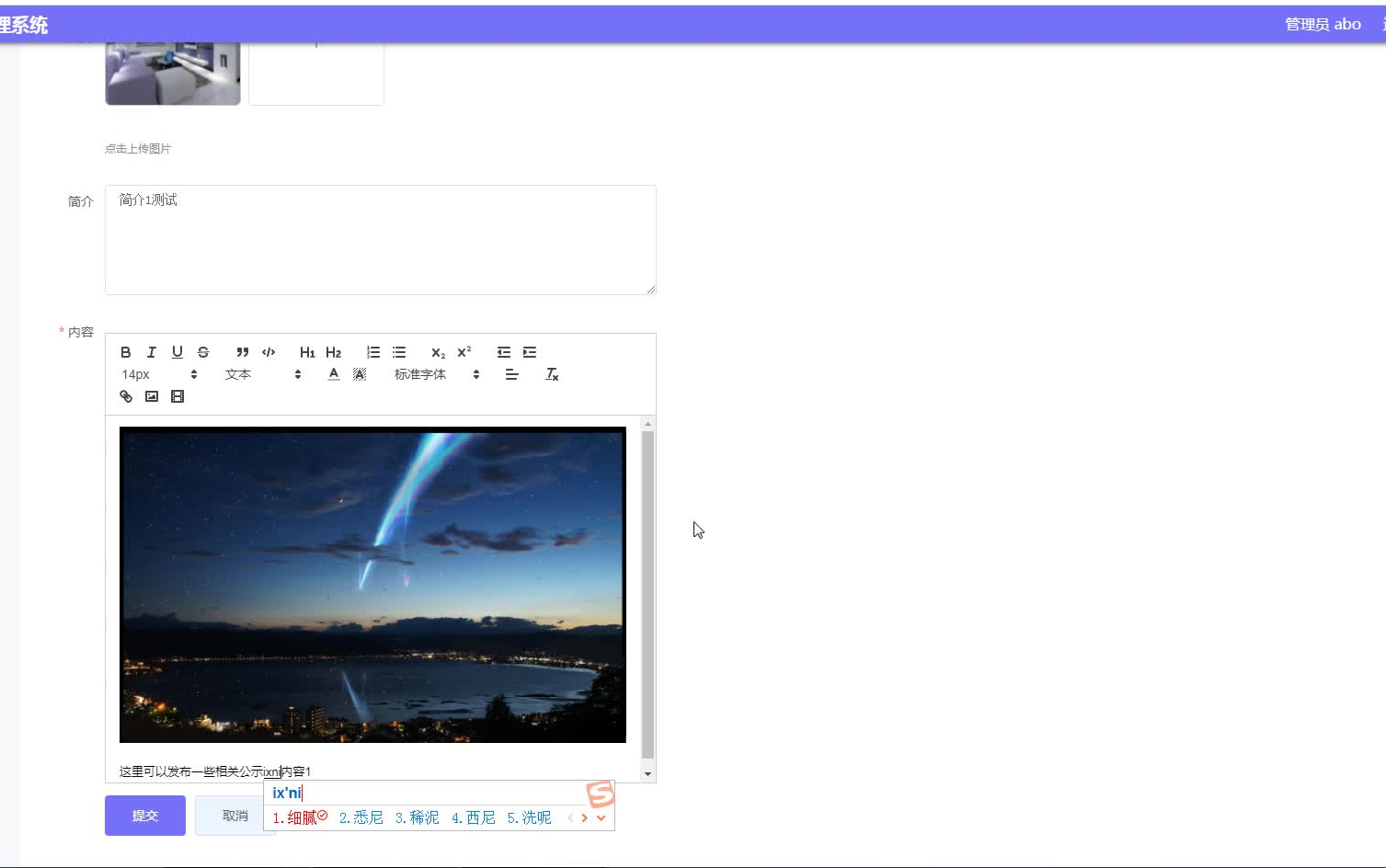1386x868 pixels.
Task: Choose IME candidate 2 悉尼
Action: point(361,817)
